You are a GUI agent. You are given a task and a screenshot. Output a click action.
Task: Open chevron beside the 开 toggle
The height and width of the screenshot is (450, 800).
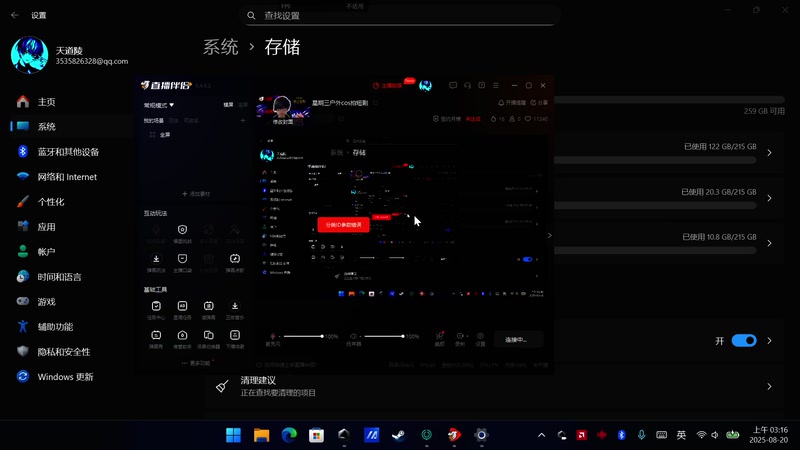[x=769, y=340]
